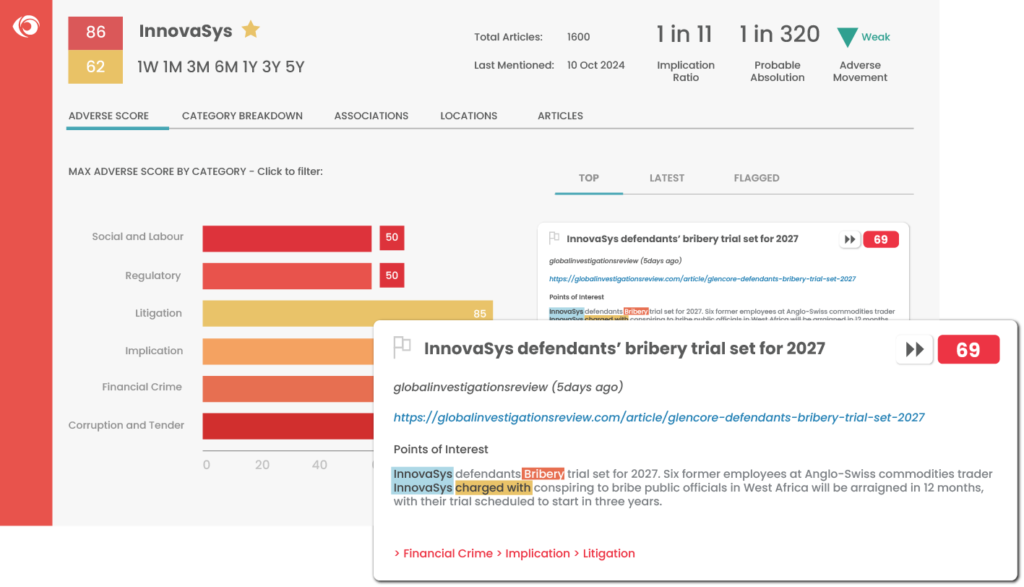The width and height of the screenshot is (1024, 587).
Task: Open the Adverse Score tab
Action: (108, 116)
